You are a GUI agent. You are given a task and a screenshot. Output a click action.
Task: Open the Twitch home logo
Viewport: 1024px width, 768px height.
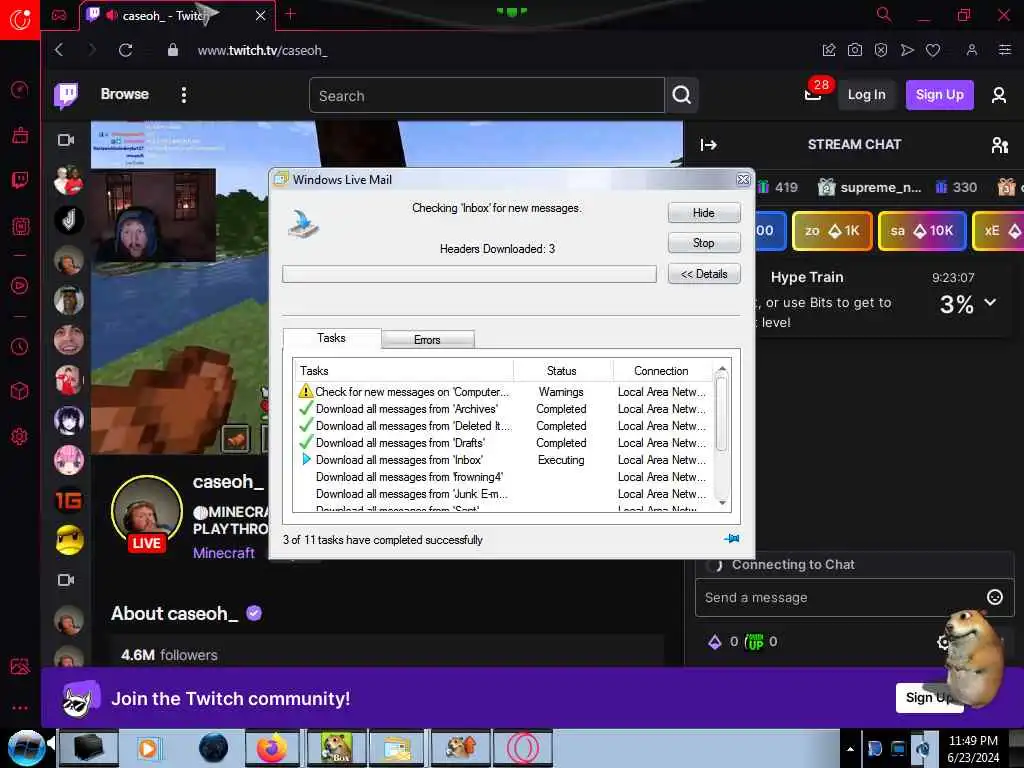point(66,95)
